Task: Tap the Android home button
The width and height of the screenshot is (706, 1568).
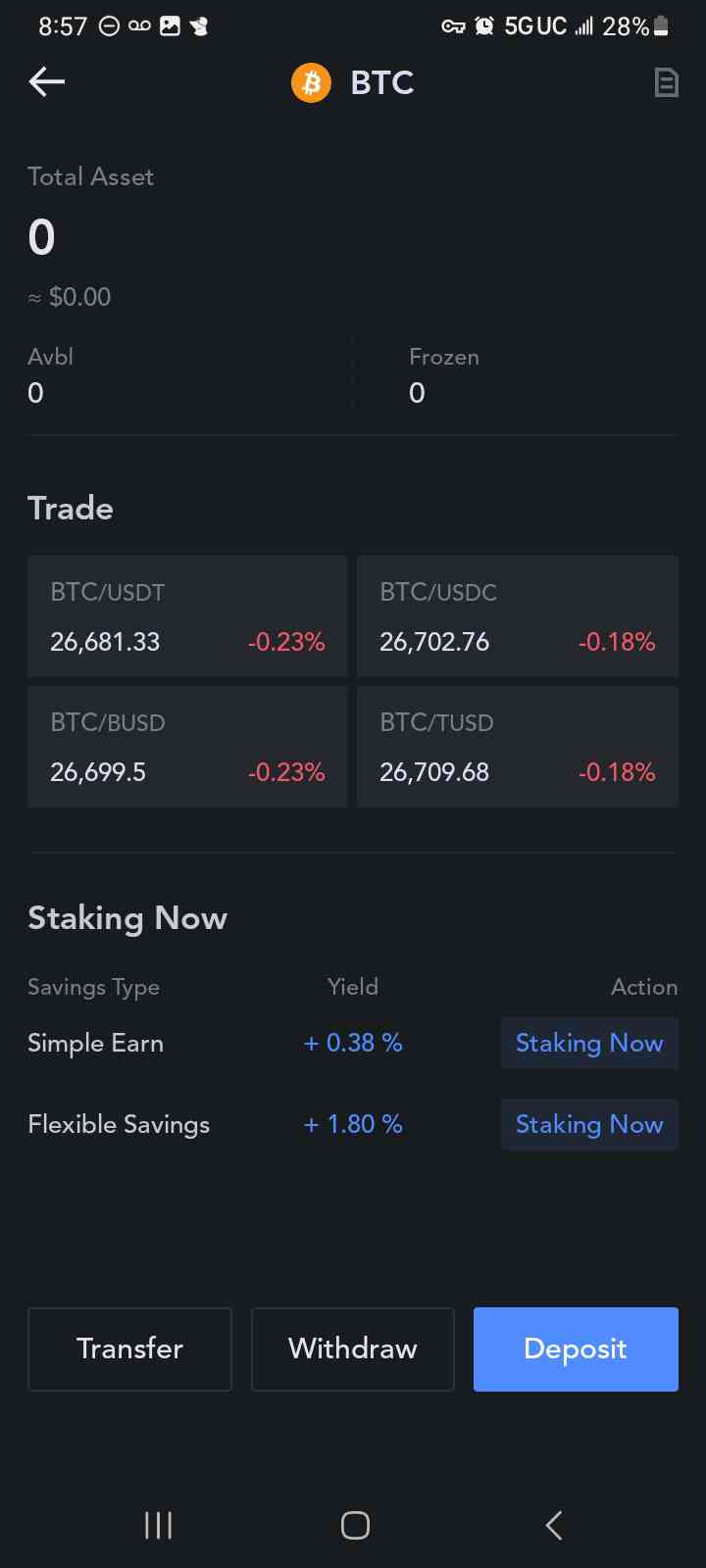Action: (x=355, y=1525)
